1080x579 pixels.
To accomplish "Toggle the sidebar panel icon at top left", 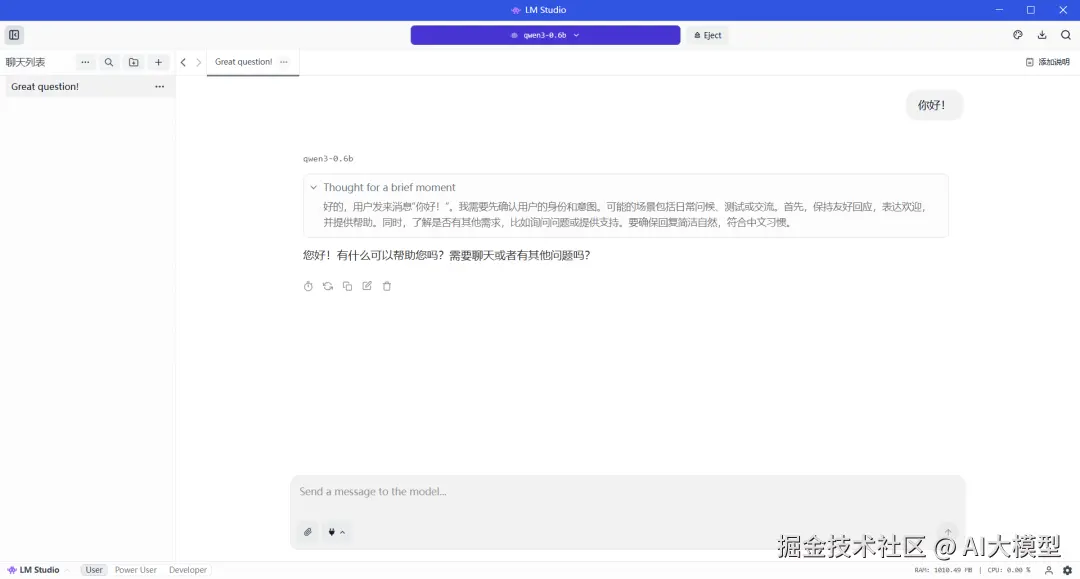I will [14, 35].
